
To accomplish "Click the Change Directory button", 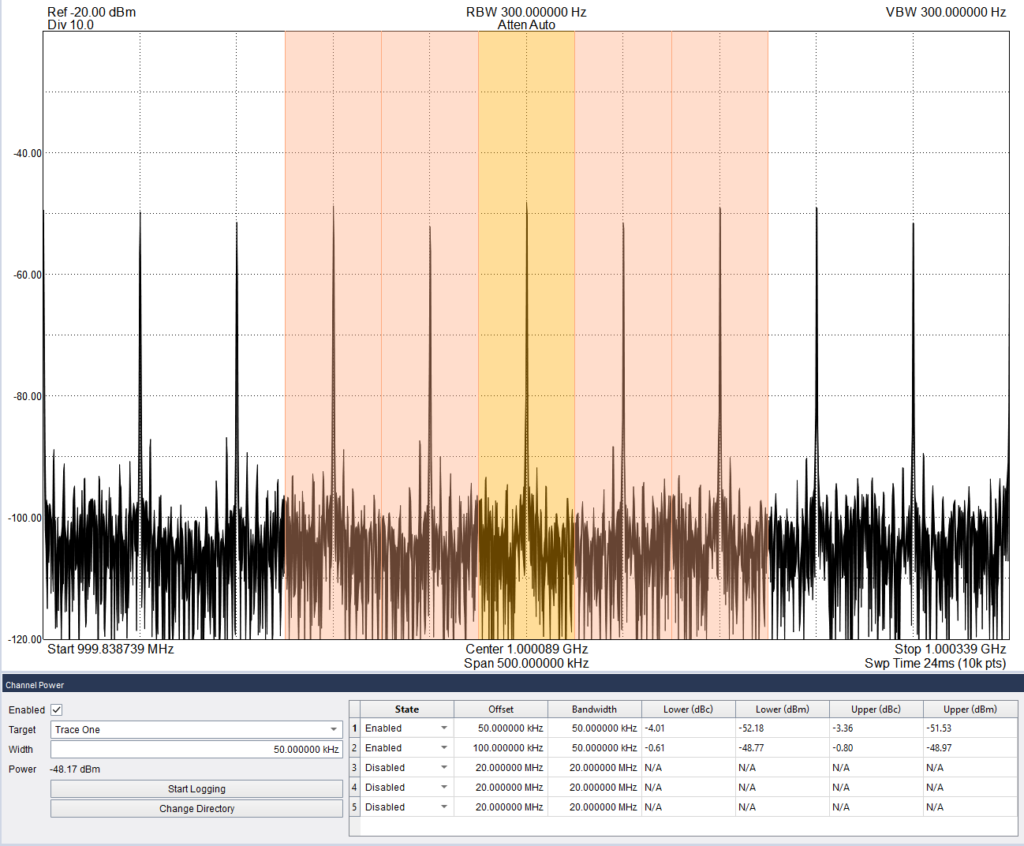I will (x=196, y=808).
